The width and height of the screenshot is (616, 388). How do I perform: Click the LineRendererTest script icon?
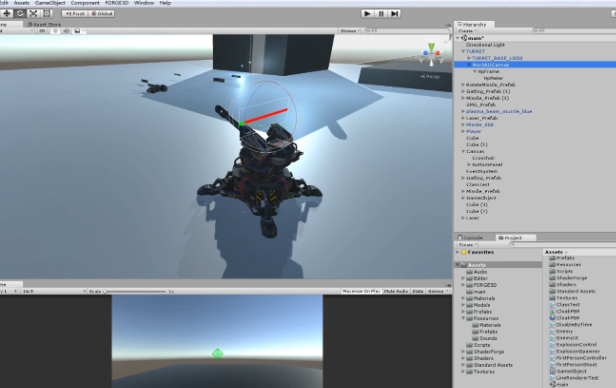point(552,378)
